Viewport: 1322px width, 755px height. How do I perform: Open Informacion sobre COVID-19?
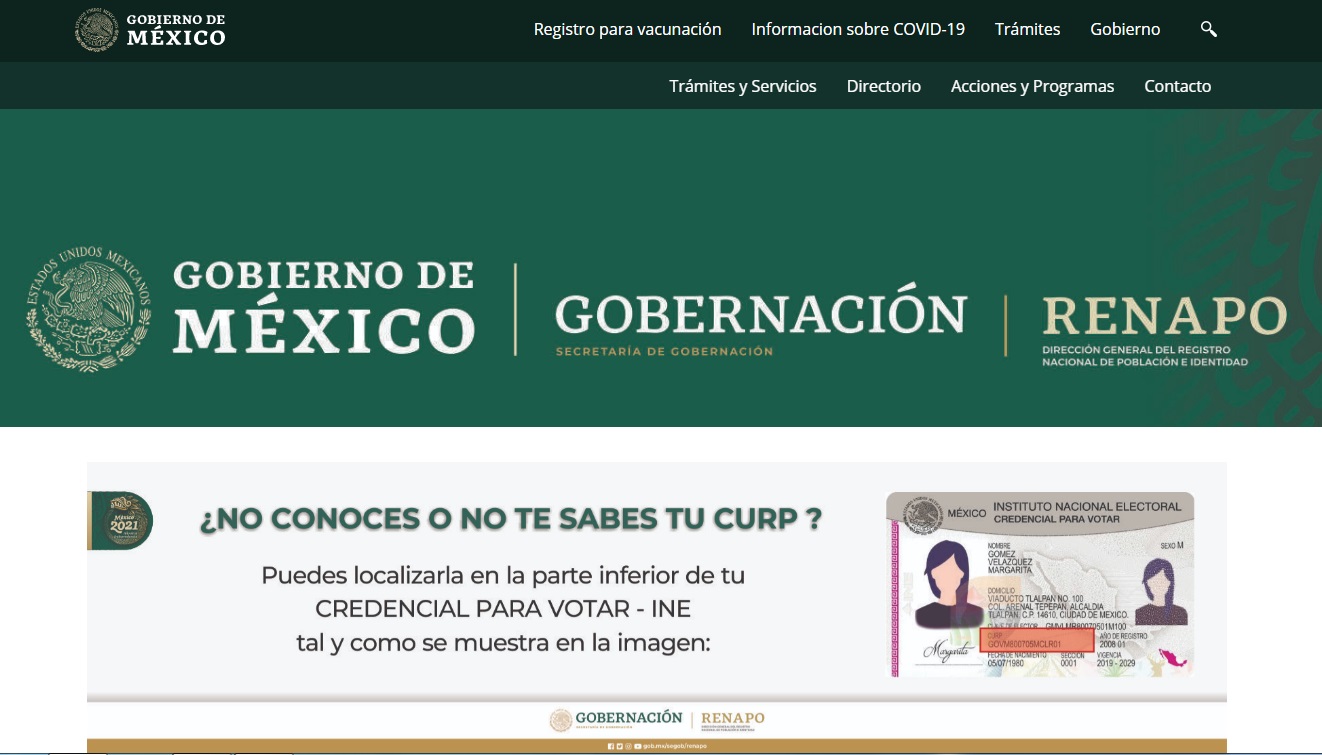[858, 29]
